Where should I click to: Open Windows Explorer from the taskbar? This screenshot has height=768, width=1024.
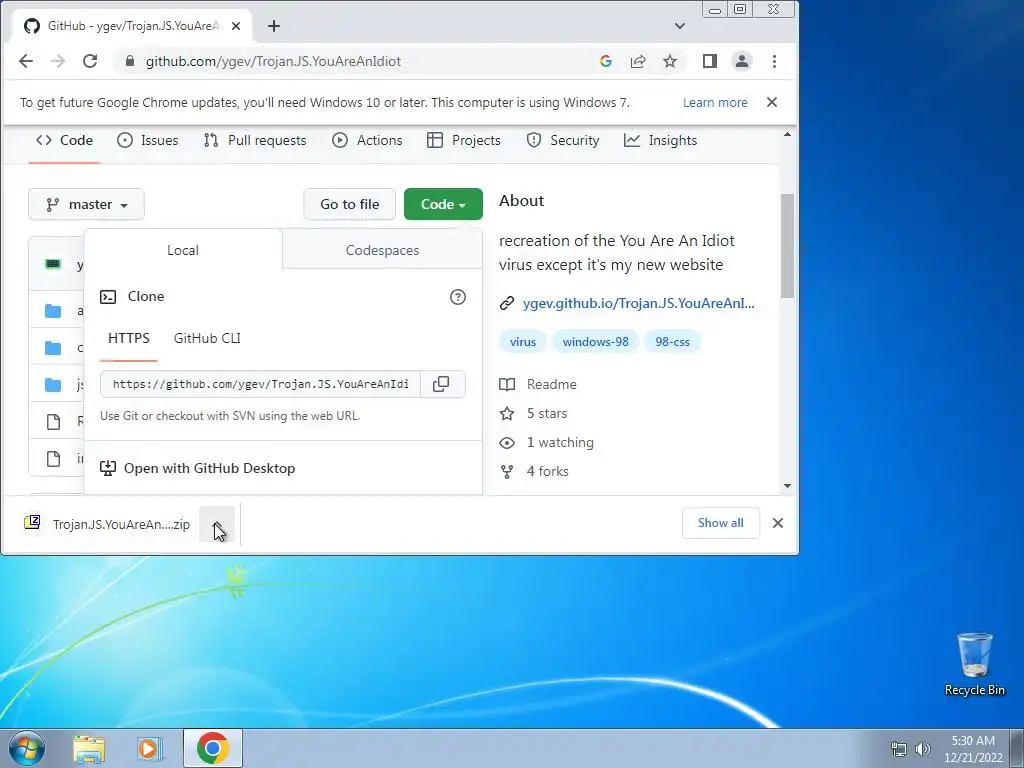tap(89, 749)
